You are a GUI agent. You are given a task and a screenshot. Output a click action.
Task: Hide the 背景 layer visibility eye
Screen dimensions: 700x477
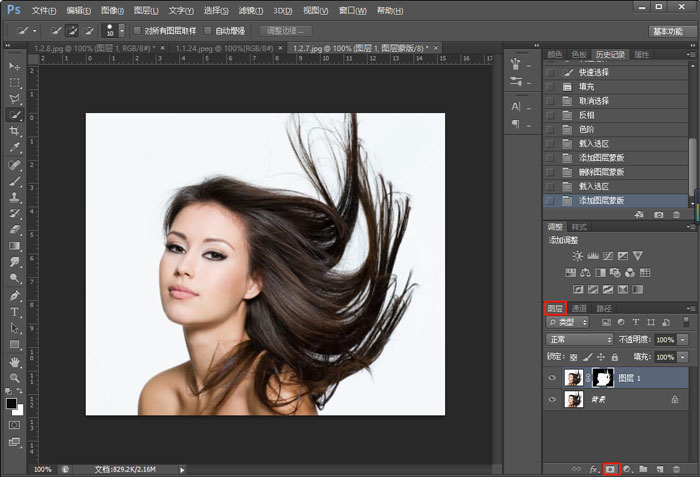pyautogui.click(x=552, y=399)
